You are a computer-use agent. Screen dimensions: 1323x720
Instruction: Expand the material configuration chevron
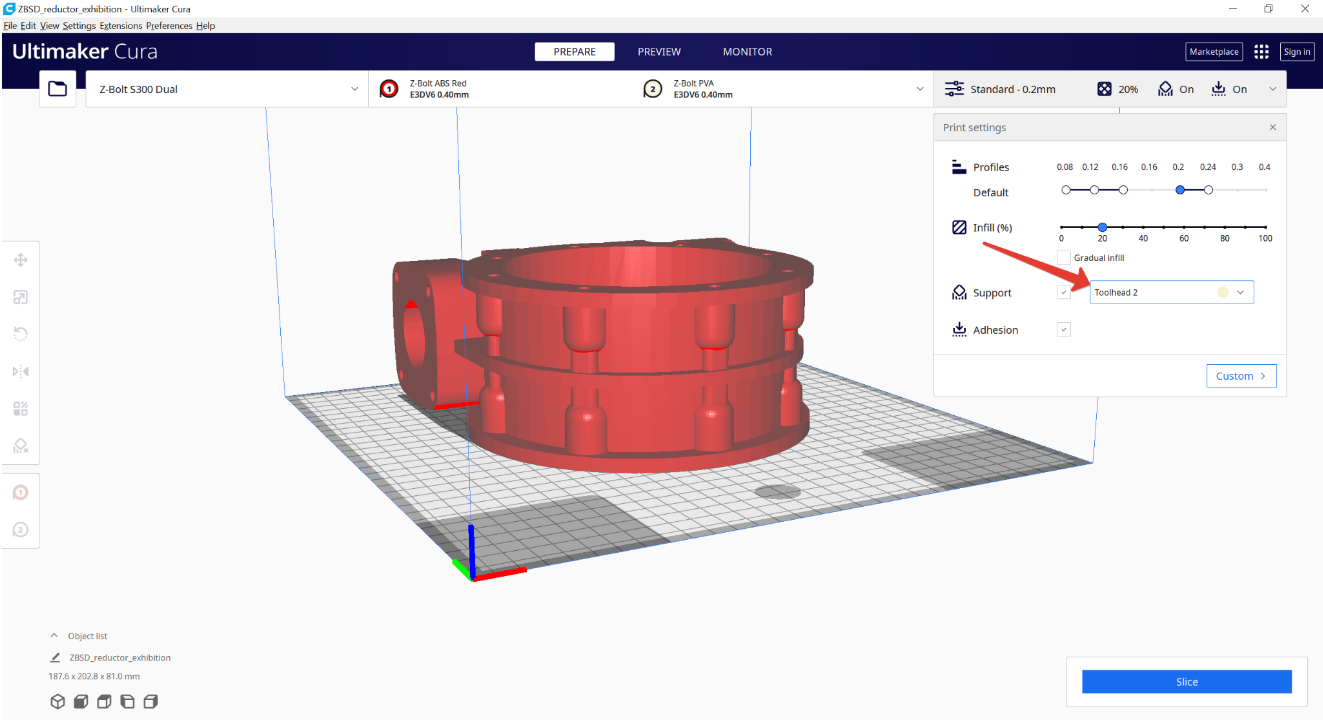tap(920, 89)
